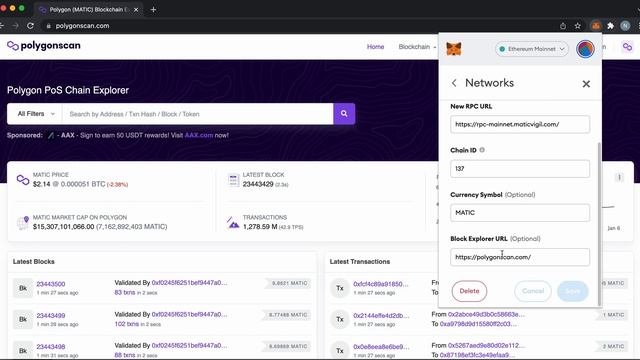Open the 83 txns link
Screen dimensions: 640x360
pyautogui.click(x=125, y=292)
